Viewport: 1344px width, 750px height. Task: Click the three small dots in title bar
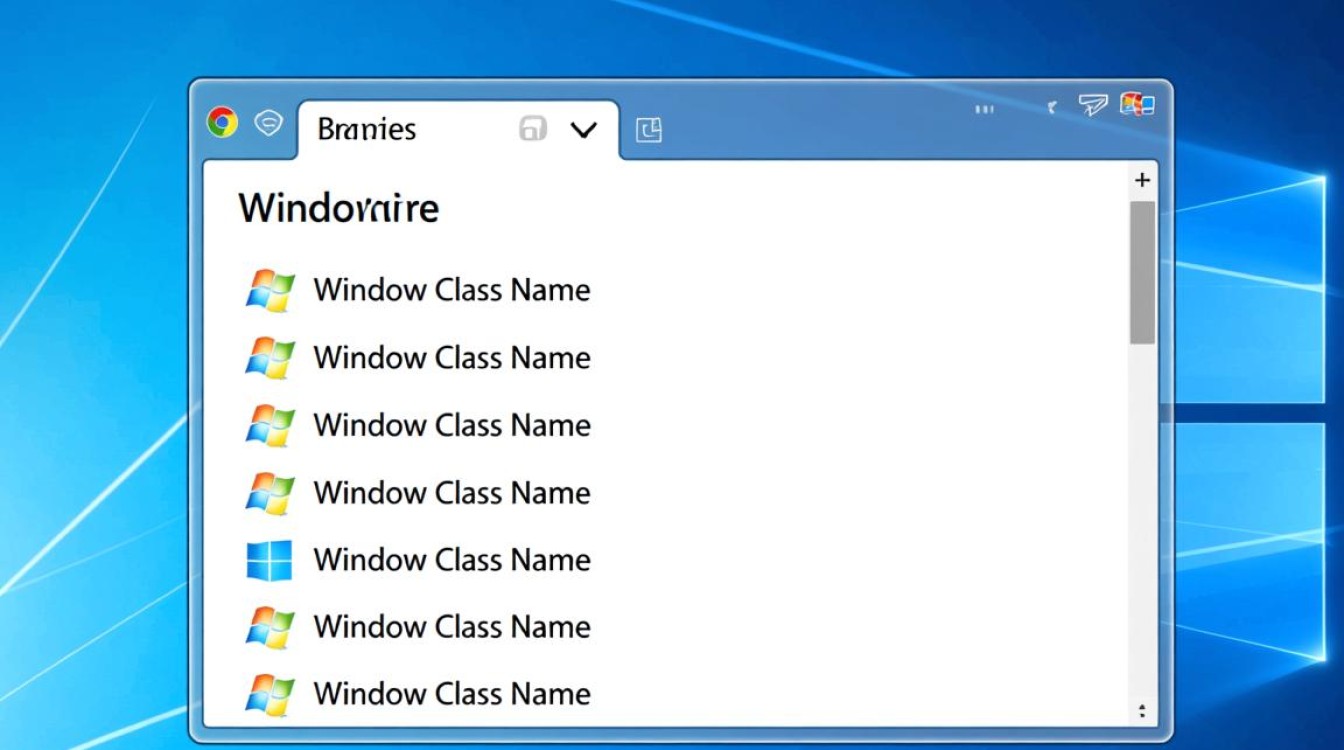[984, 109]
